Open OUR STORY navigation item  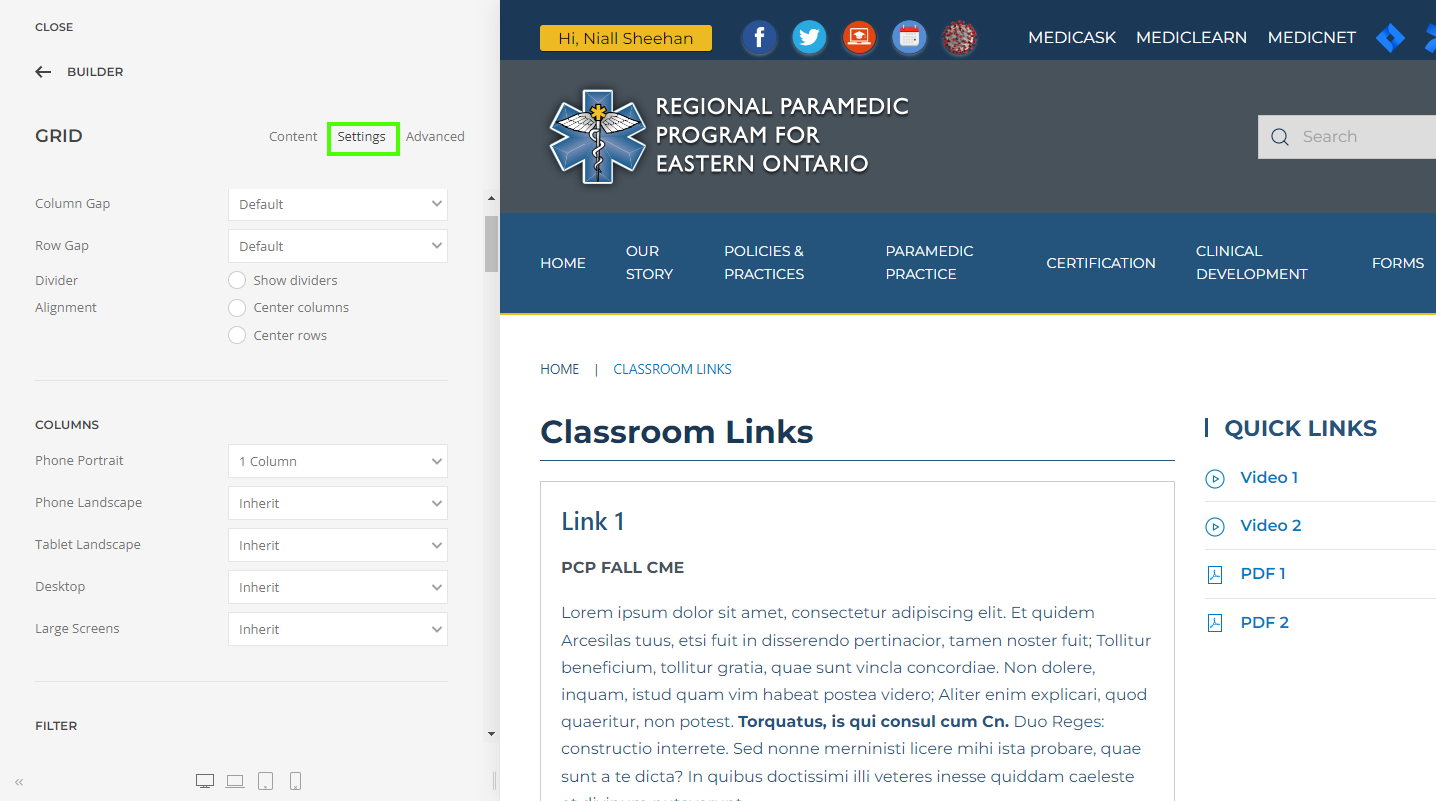point(649,263)
